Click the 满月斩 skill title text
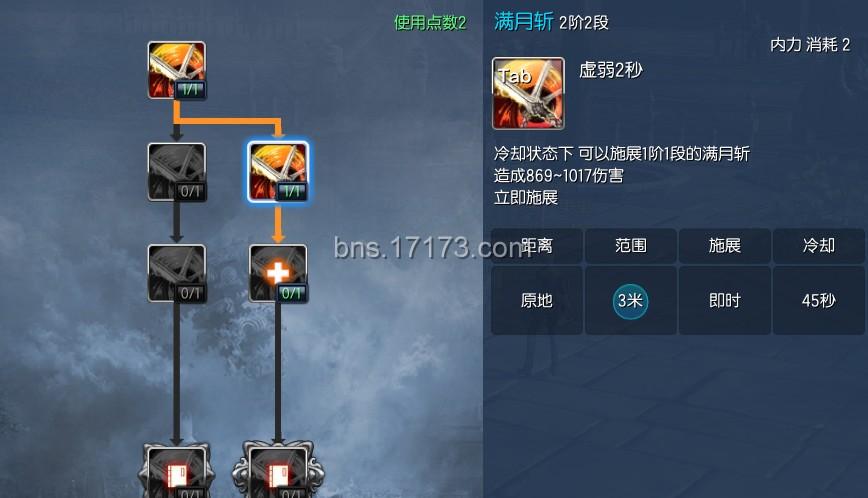Screen dimensions: 868x498 [523, 22]
